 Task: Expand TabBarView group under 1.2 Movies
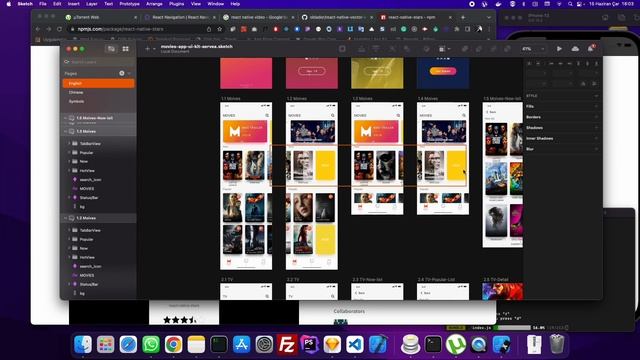[x=69, y=230]
